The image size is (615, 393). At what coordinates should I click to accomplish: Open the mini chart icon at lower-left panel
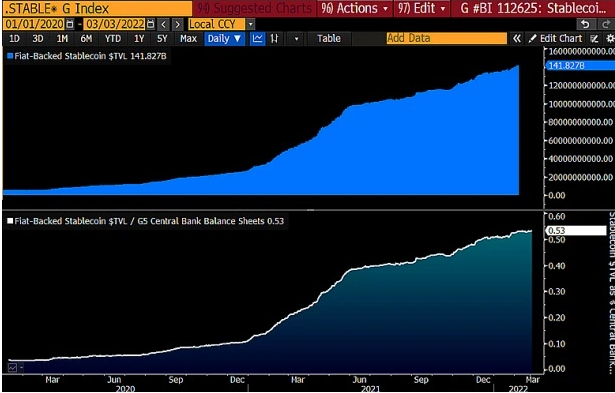tap(12, 368)
